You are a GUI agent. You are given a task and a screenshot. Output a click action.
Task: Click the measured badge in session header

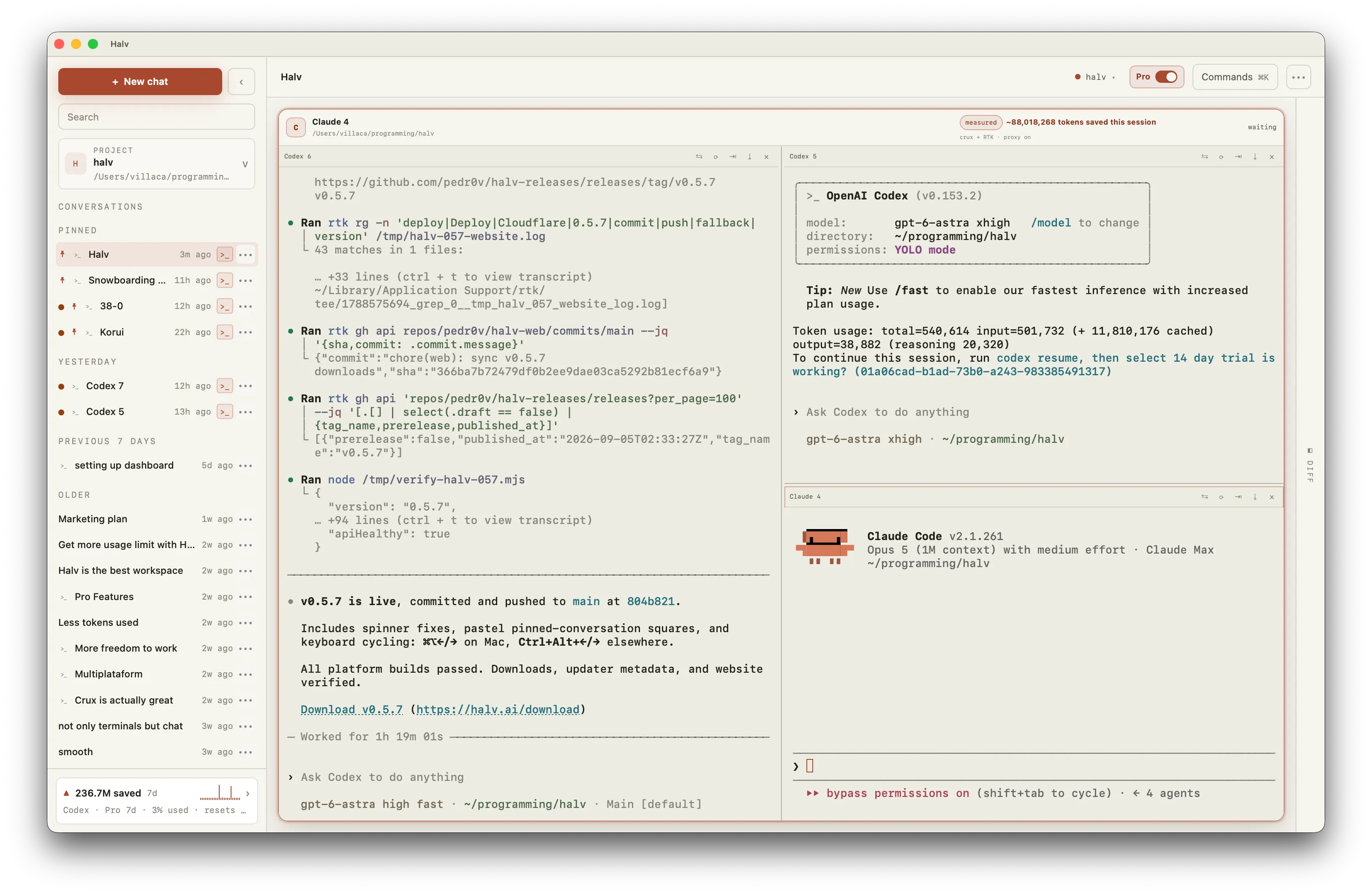click(980, 122)
